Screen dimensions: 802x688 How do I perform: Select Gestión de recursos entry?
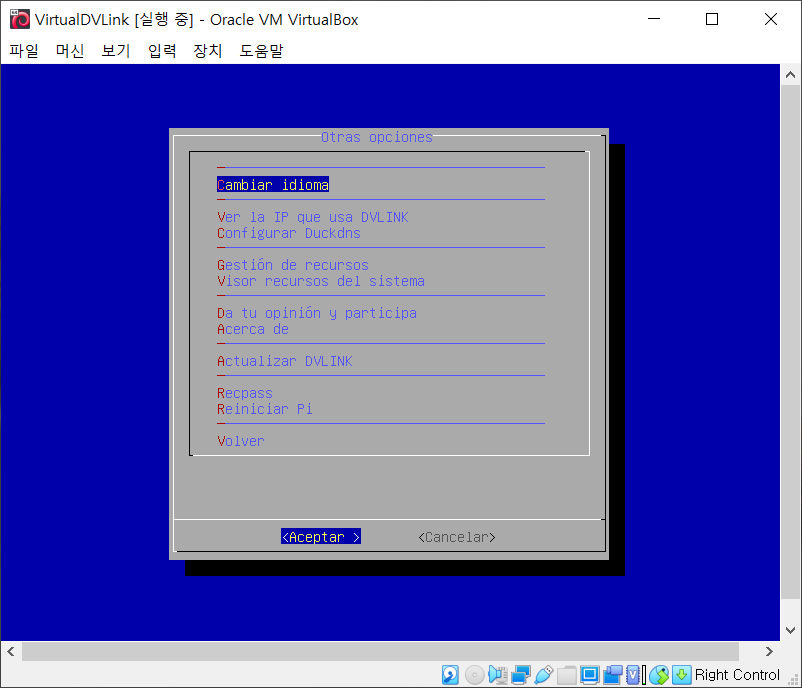[293, 265]
